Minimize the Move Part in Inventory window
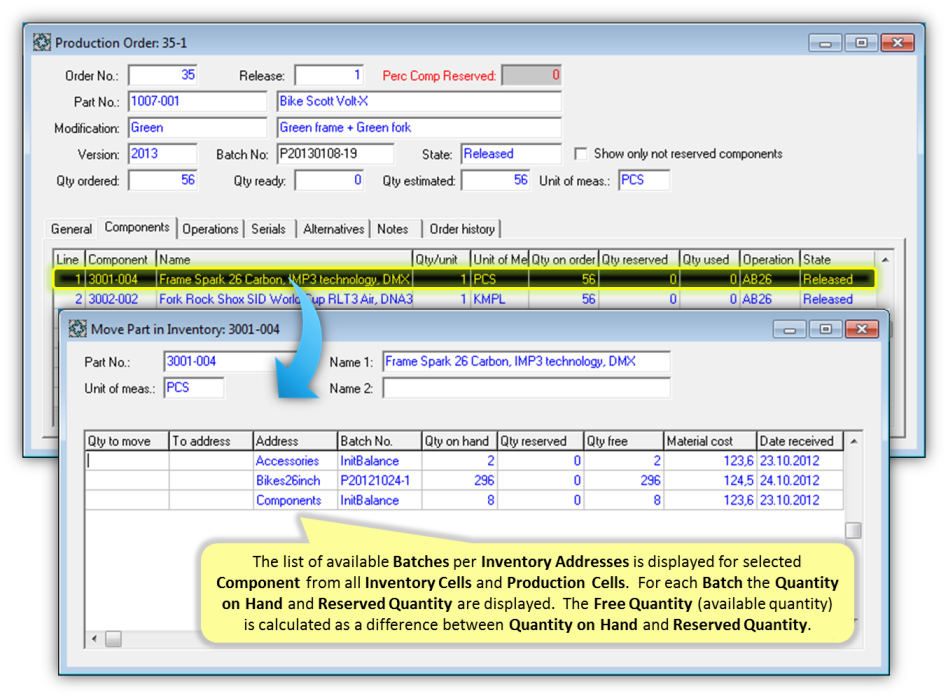 click(790, 330)
